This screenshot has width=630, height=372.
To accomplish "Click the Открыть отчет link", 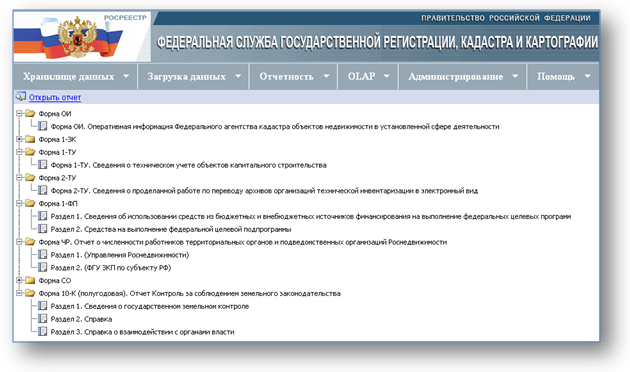I will click(55, 97).
